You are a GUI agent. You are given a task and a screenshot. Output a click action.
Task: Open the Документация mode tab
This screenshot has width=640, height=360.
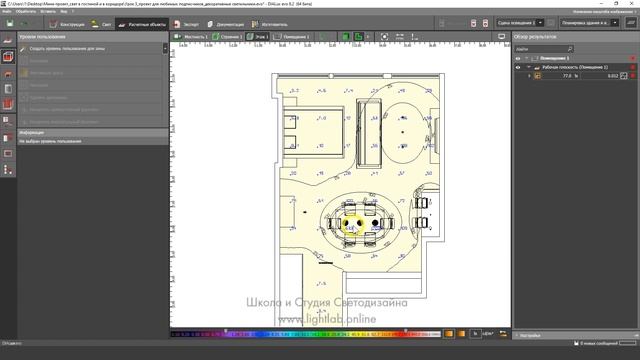coord(225,24)
